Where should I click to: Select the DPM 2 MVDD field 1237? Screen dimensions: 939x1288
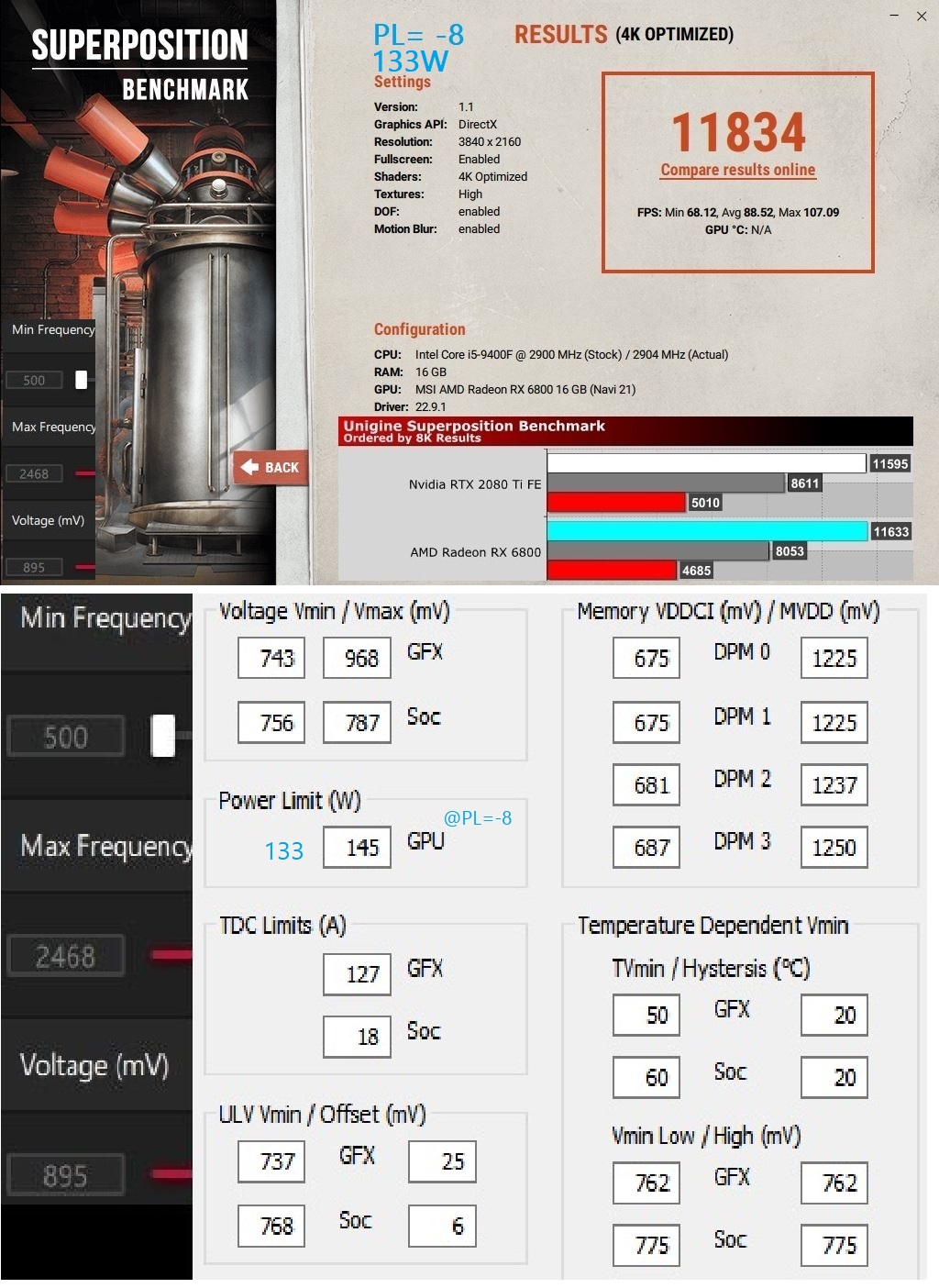(x=834, y=785)
